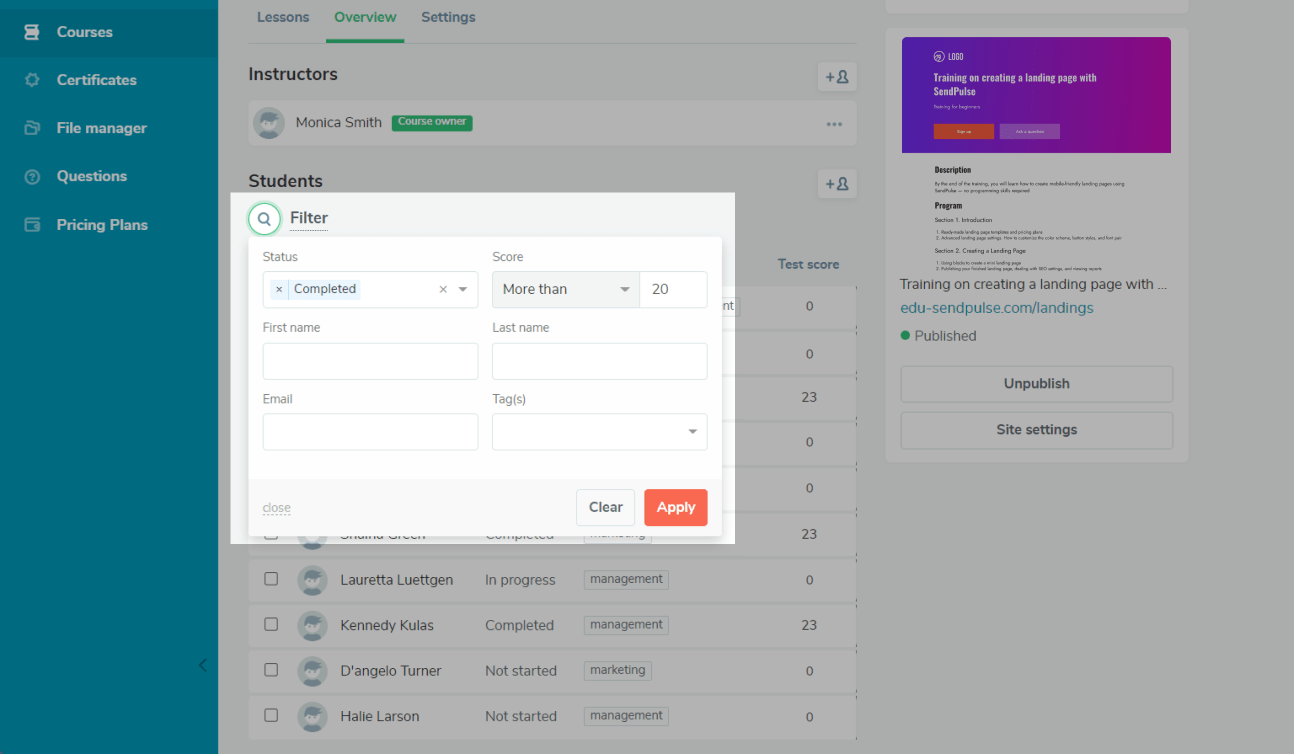Click the Apply filter button
Screen dimensions: 1294x754
[675, 507]
